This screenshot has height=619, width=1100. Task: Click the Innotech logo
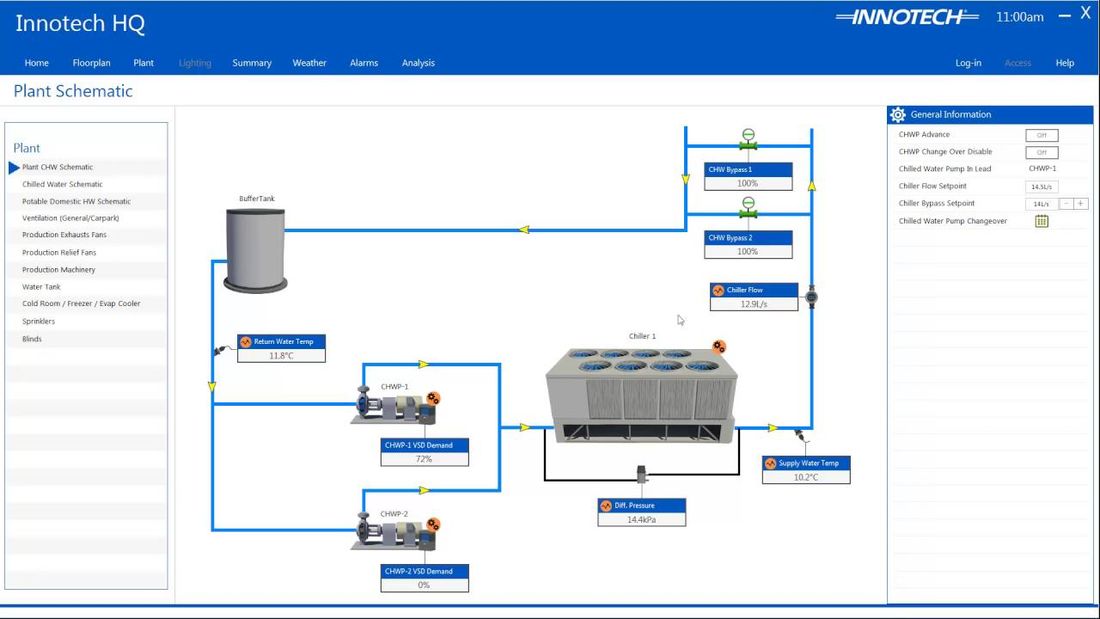(907, 18)
